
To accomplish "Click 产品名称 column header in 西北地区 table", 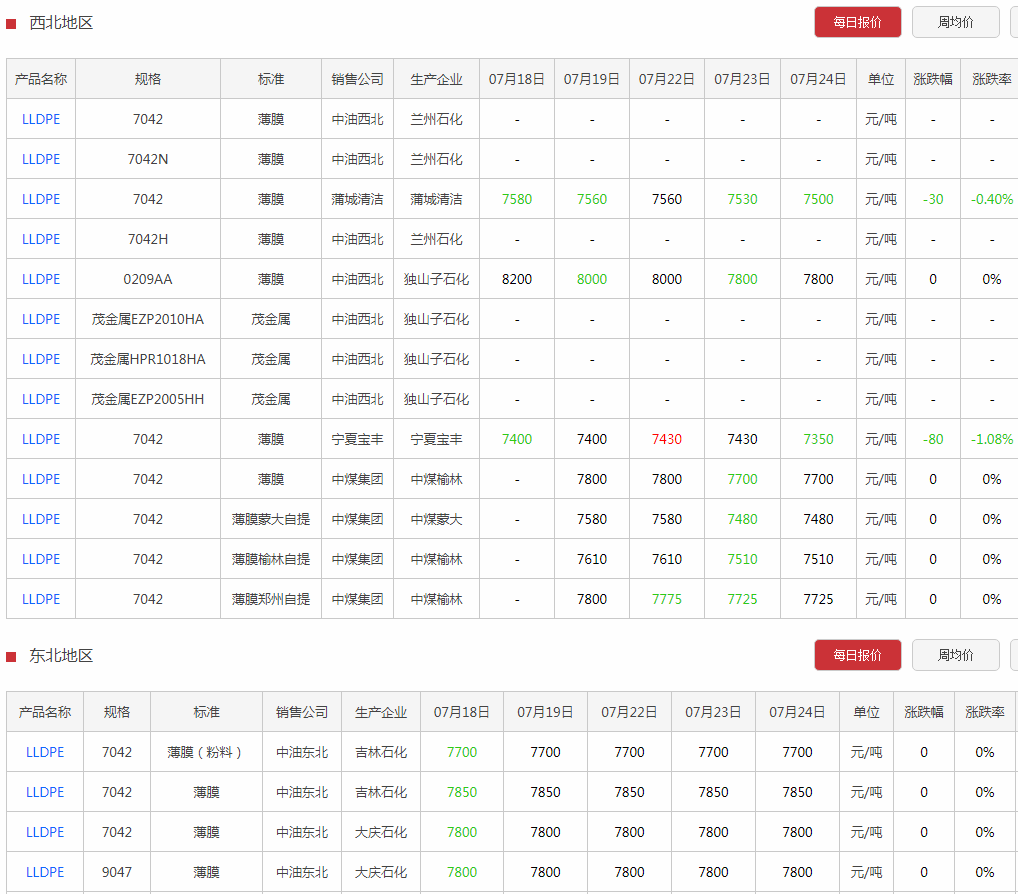I will (x=41, y=79).
